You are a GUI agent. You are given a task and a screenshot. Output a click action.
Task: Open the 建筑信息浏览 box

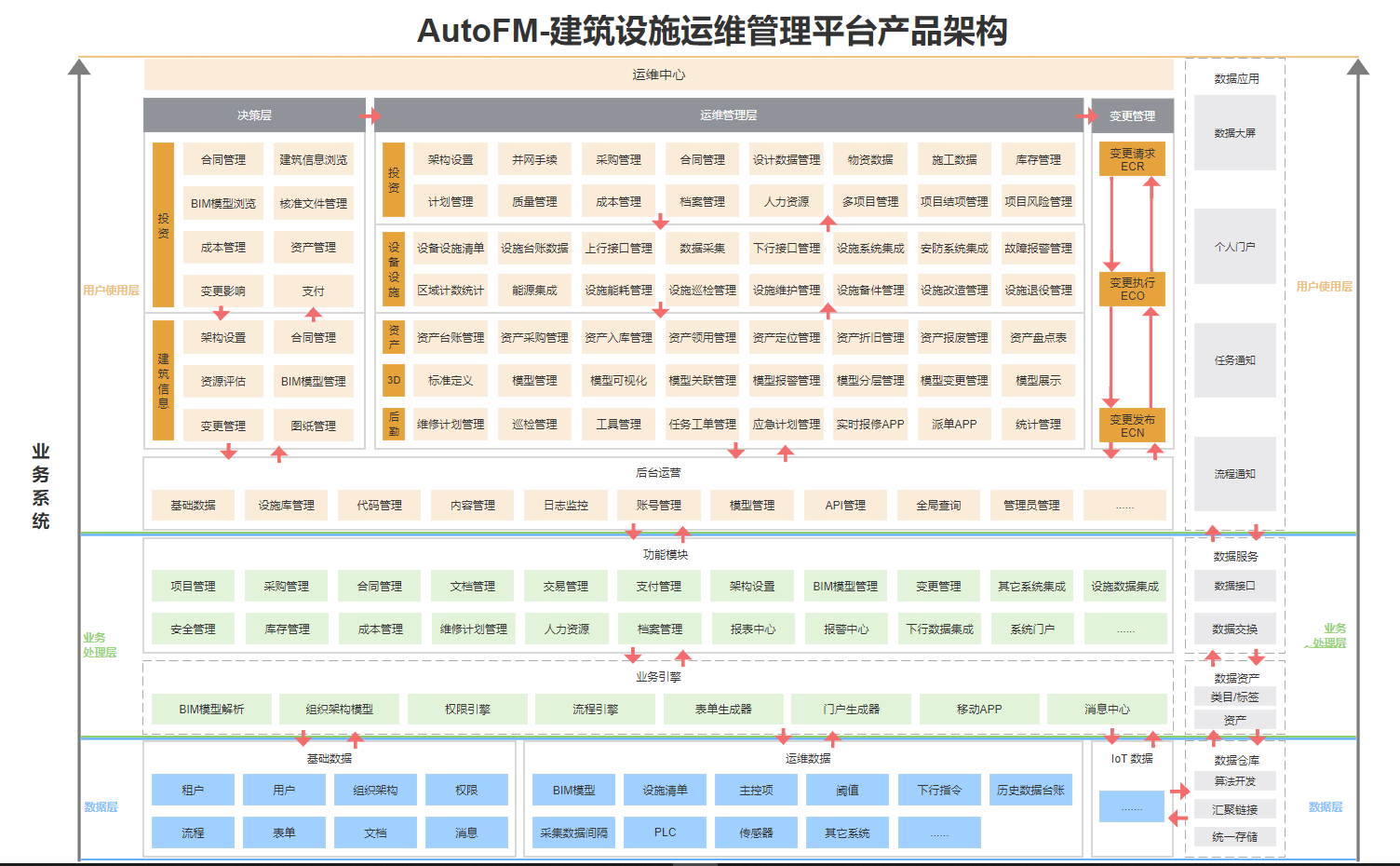click(314, 160)
